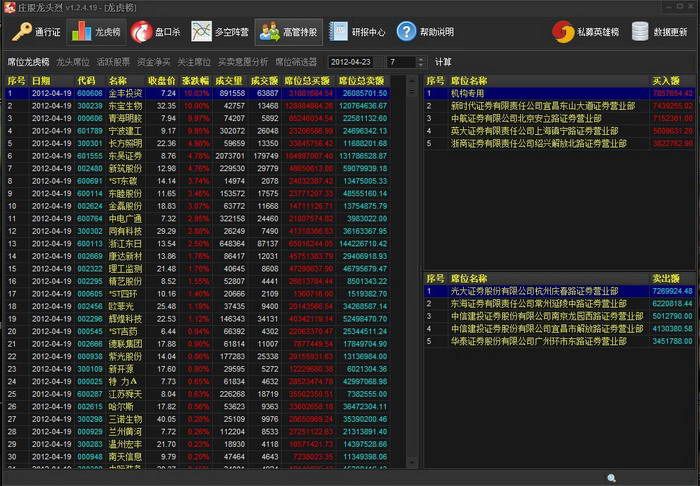Switch to the 活跃股票 tab
Image resolution: width=700 pixels, height=486 pixels.
pos(113,62)
